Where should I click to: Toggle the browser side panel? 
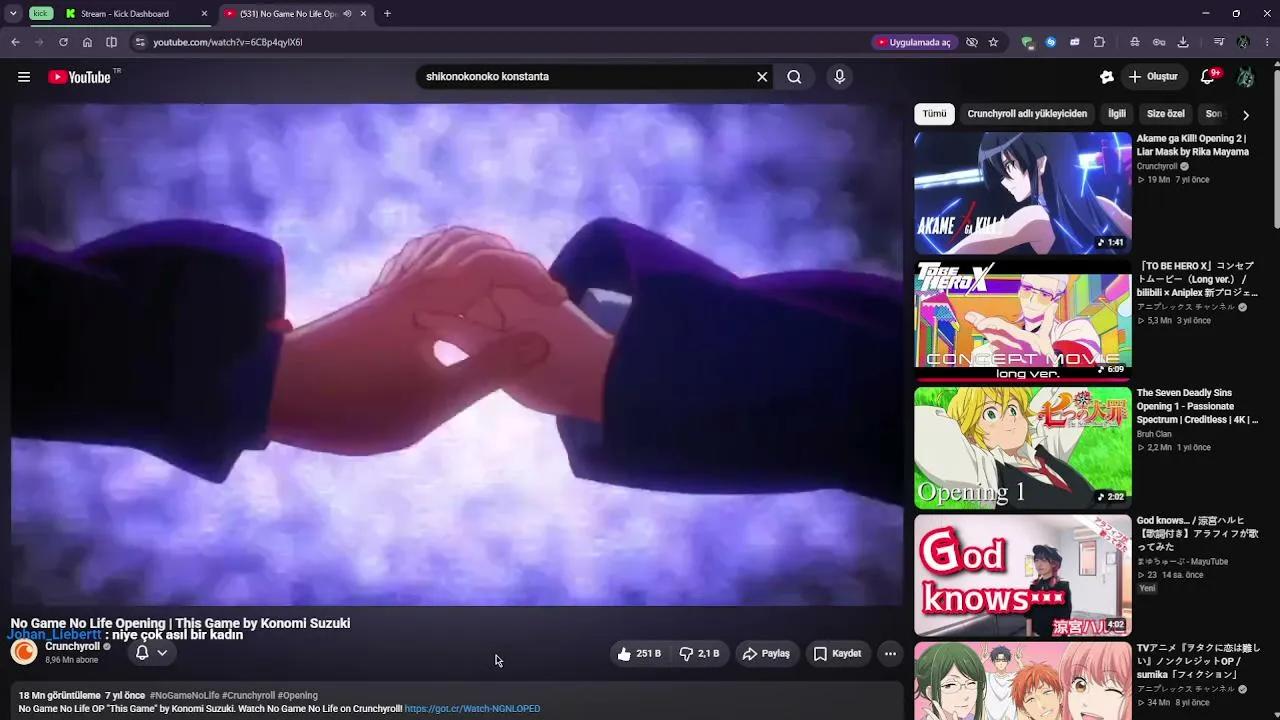111,42
